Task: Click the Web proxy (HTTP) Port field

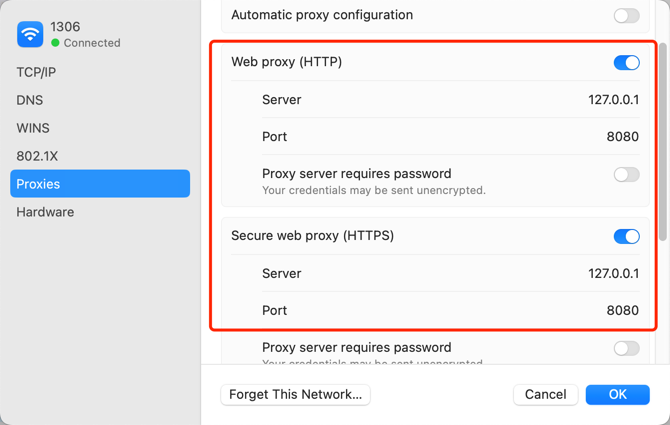Action: [622, 137]
